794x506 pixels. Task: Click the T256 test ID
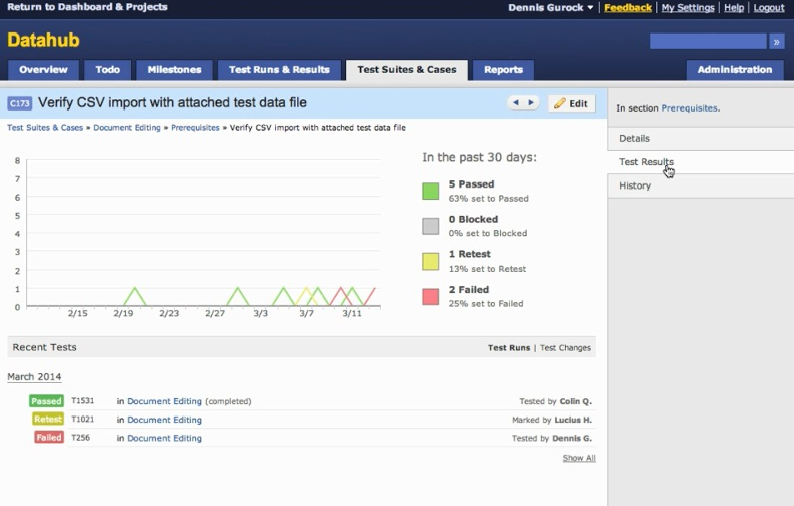(x=81, y=438)
